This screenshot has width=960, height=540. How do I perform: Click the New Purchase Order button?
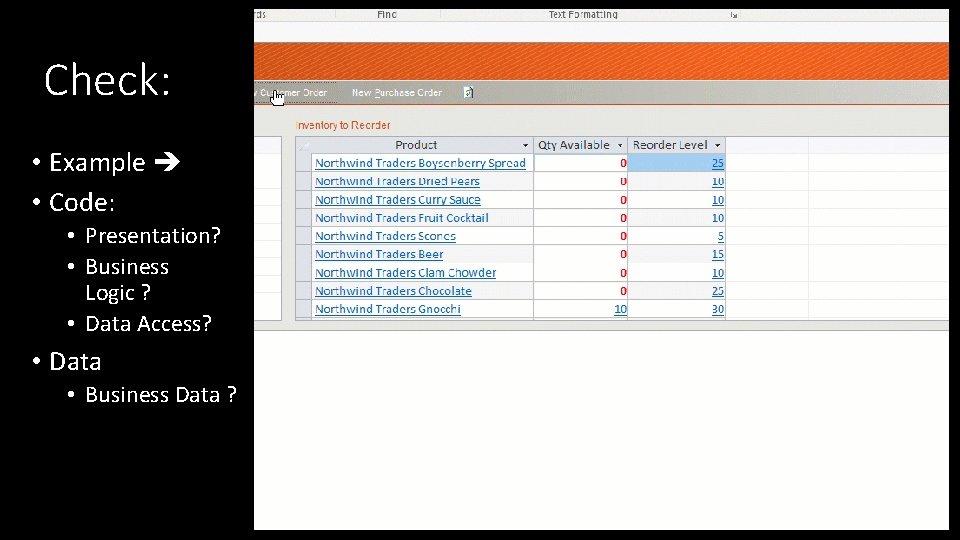(397, 93)
